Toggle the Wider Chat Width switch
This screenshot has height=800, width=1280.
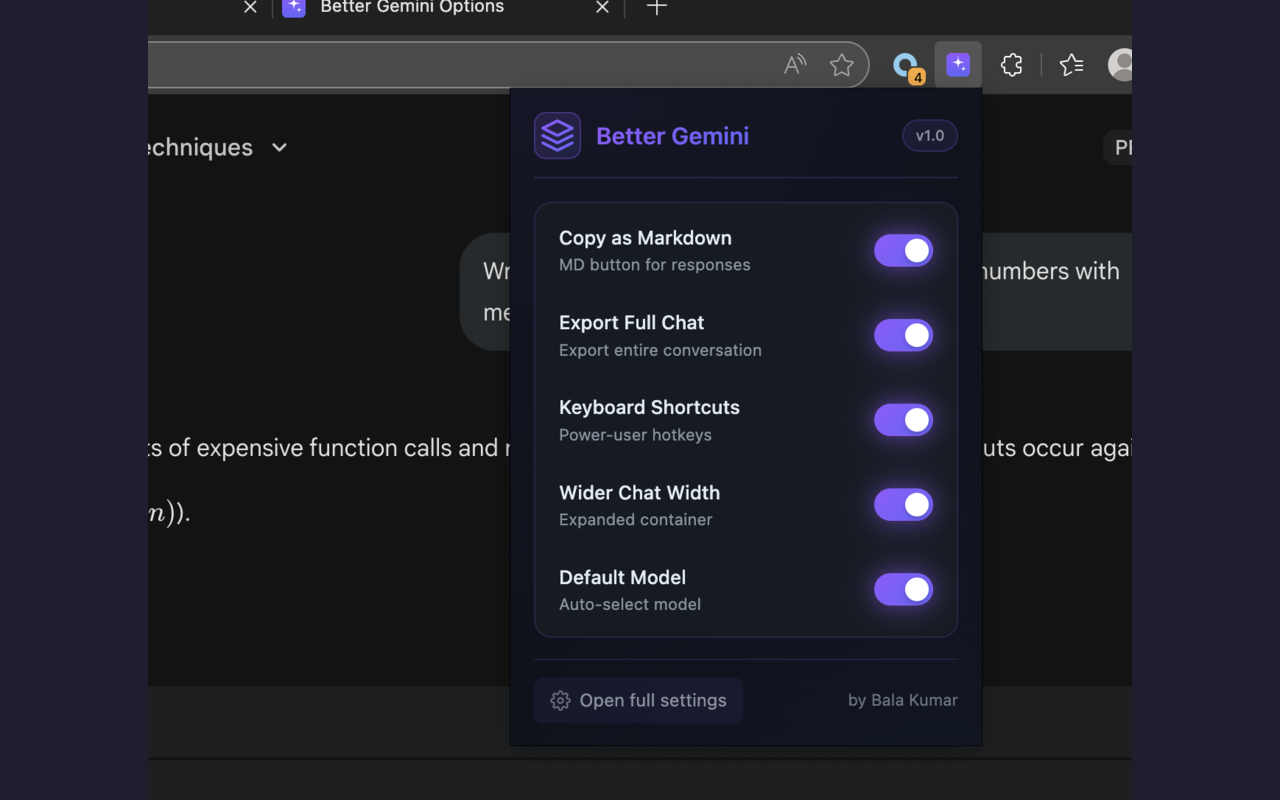903,505
